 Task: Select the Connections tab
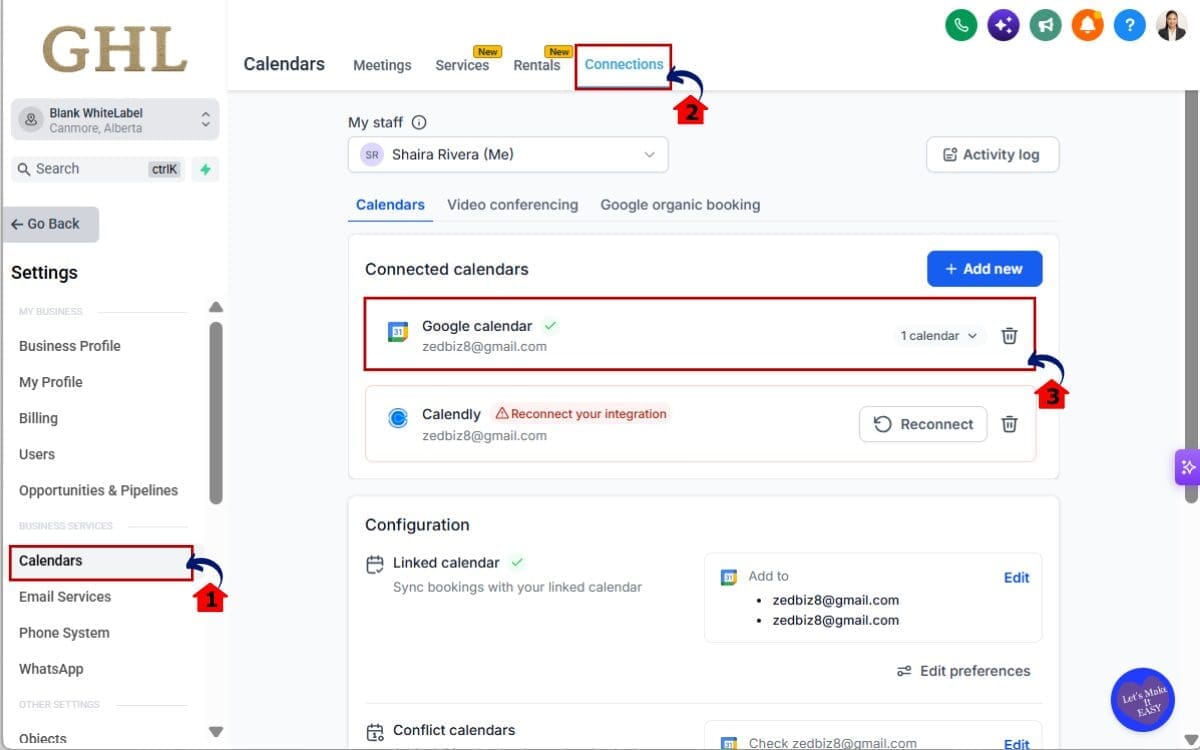[x=624, y=64]
